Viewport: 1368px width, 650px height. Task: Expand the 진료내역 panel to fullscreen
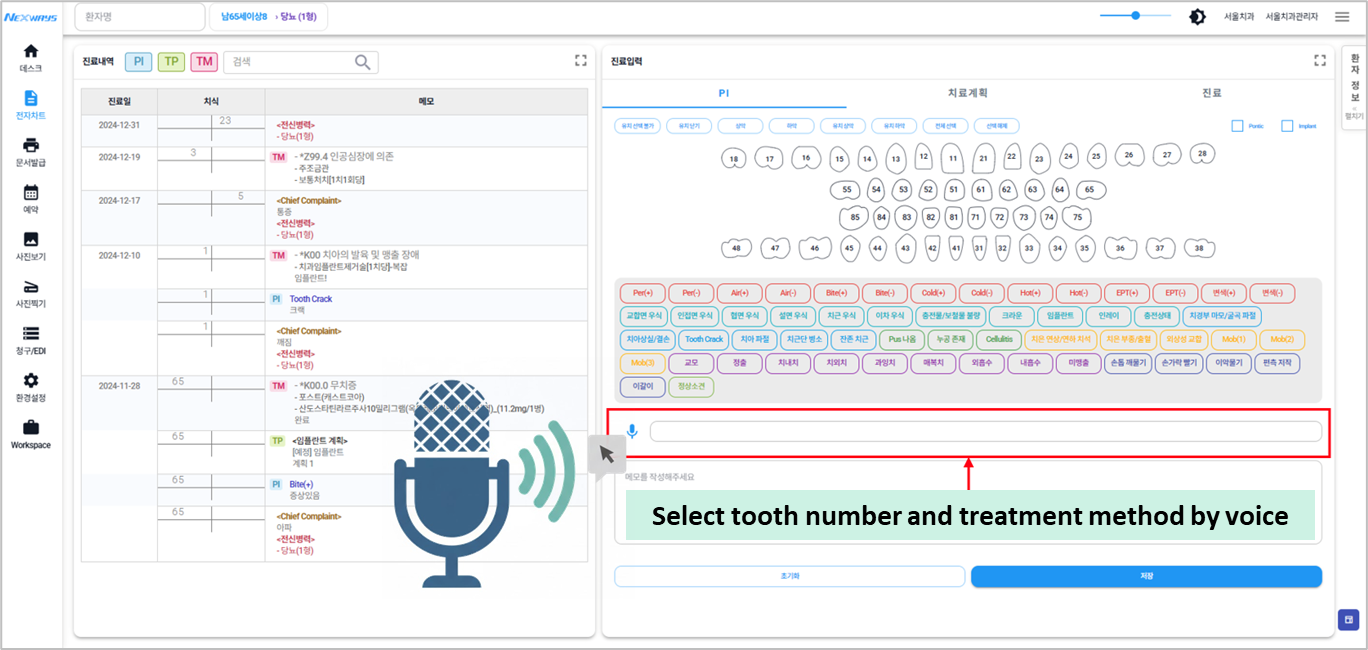click(580, 60)
